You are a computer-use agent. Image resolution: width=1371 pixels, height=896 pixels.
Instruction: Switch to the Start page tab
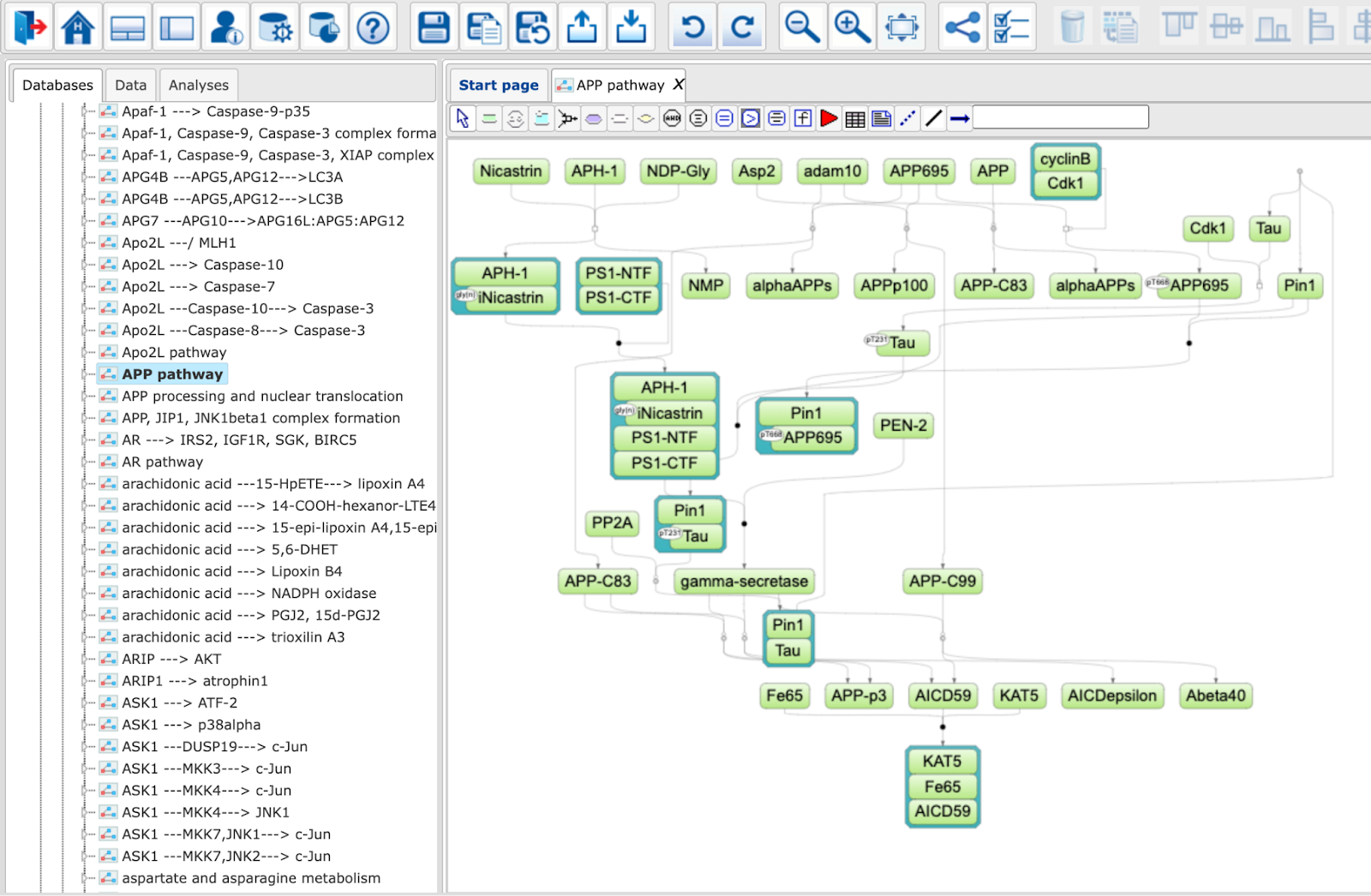tap(499, 85)
